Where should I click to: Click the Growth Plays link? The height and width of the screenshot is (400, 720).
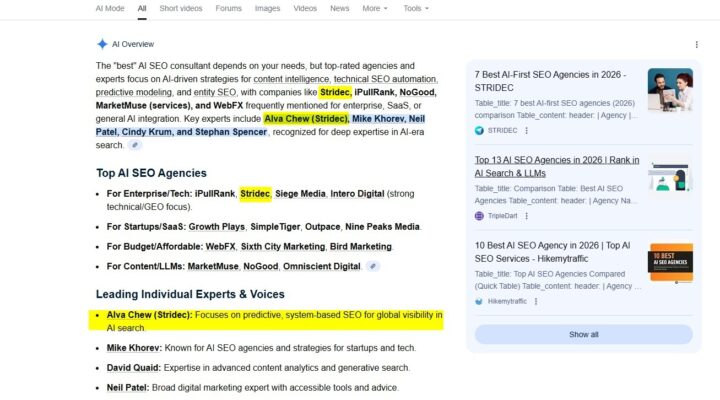tap(216, 227)
